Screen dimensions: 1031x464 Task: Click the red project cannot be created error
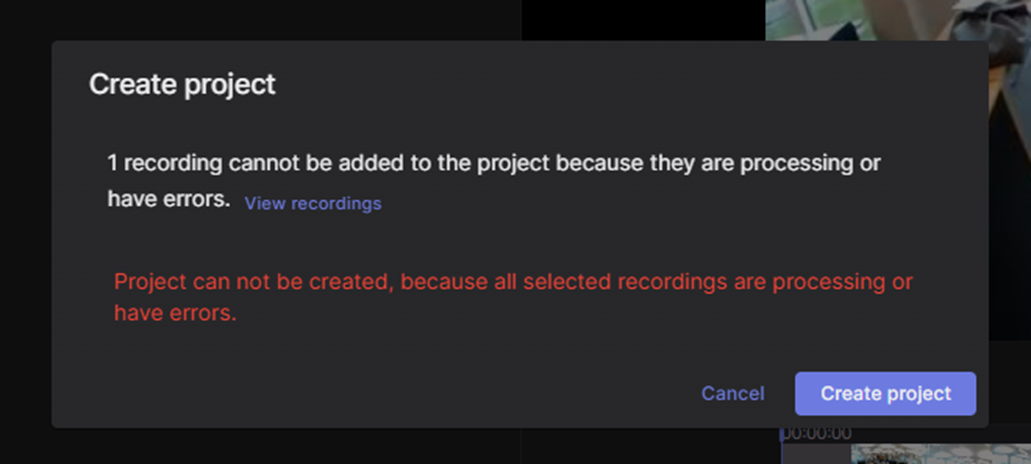(x=513, y=297)
